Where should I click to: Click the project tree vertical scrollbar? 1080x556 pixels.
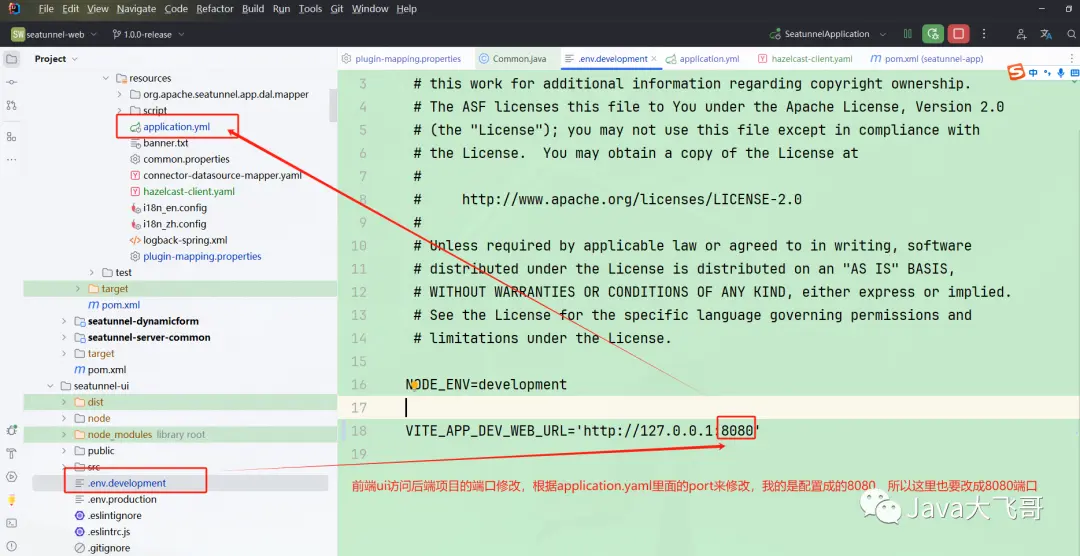(333, 105)
